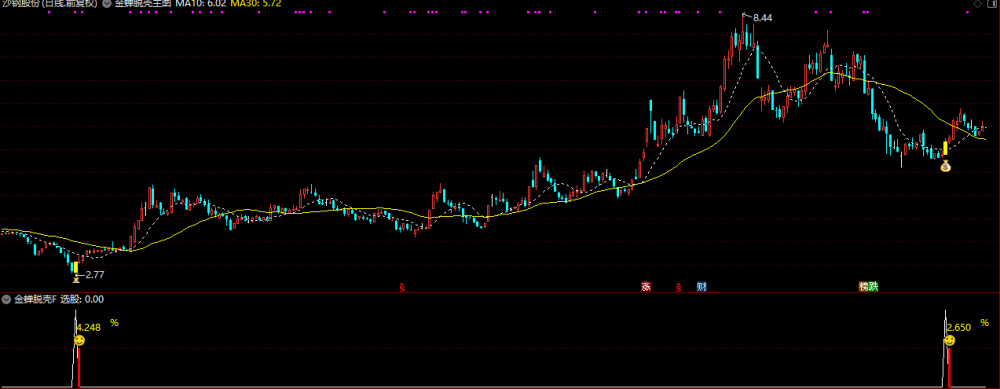The height and width of the screenshot is (389, 1000).
Task: Click the 2.650 signal value
Action: pos(959,328)
